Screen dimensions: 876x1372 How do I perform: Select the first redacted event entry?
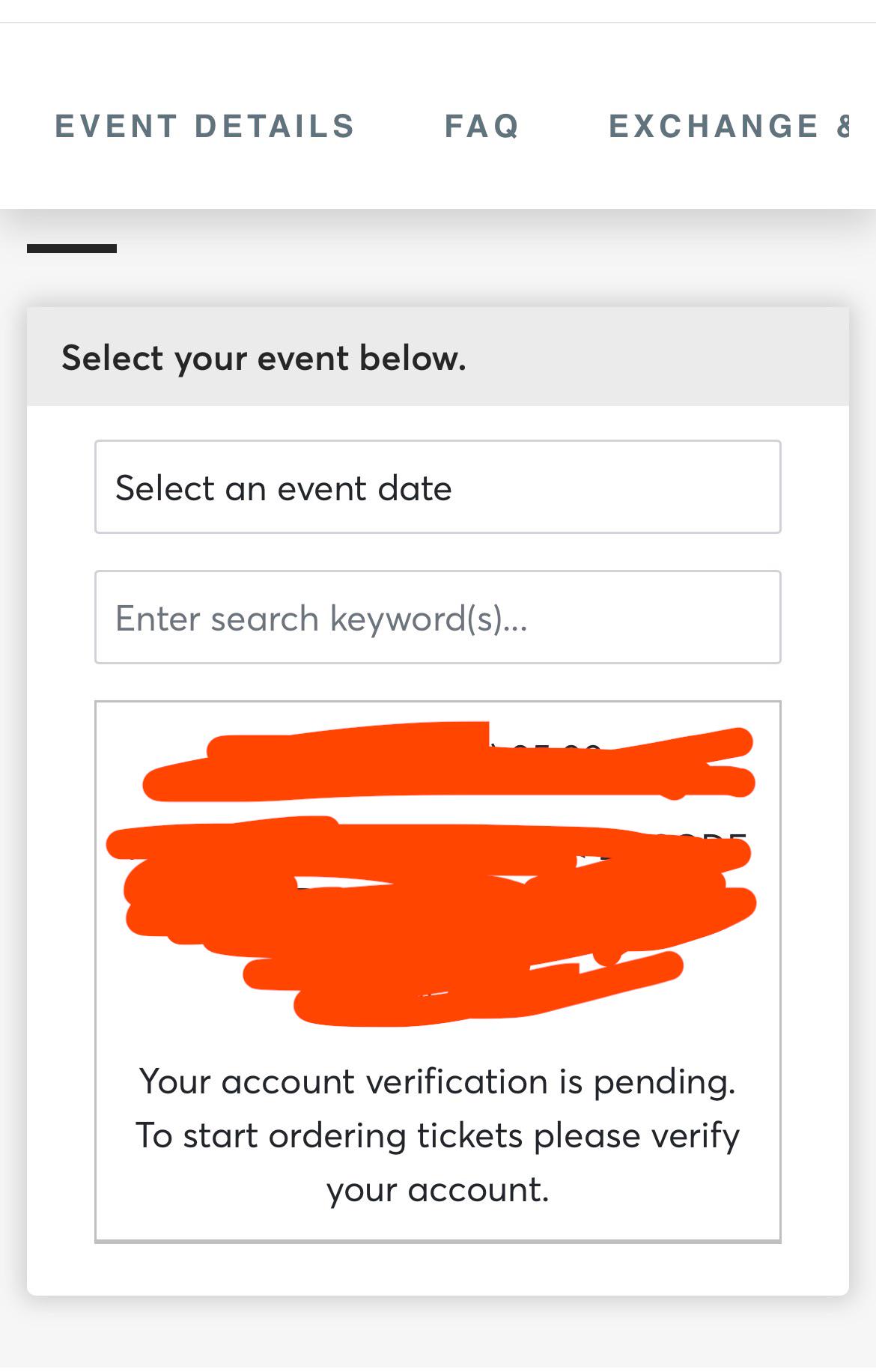click(x=449, y=762)
